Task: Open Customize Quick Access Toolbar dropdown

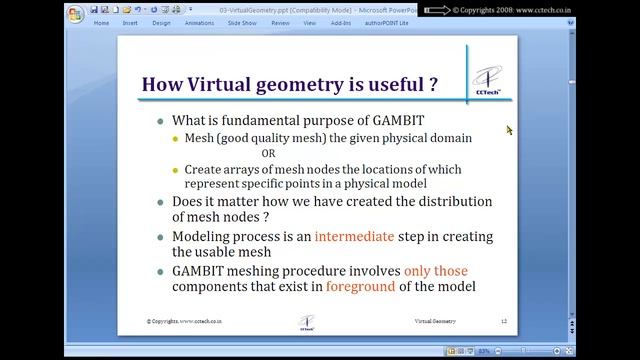Action: [191, 9]
